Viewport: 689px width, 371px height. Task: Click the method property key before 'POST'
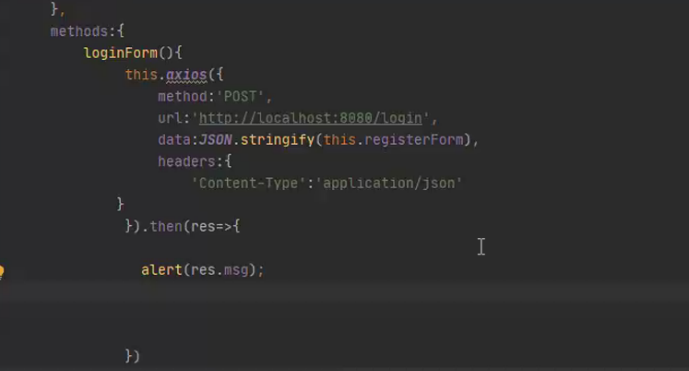coord(182,96)
